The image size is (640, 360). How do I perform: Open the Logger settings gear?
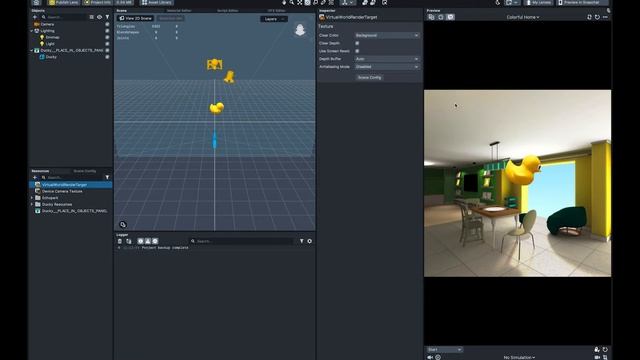point(310,241)
